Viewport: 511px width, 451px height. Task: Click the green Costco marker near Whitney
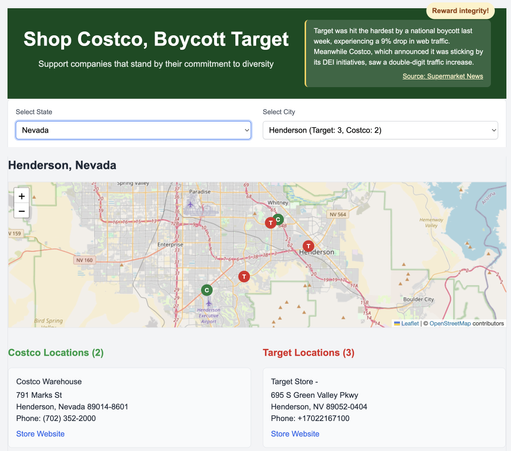tap(278, 219)
